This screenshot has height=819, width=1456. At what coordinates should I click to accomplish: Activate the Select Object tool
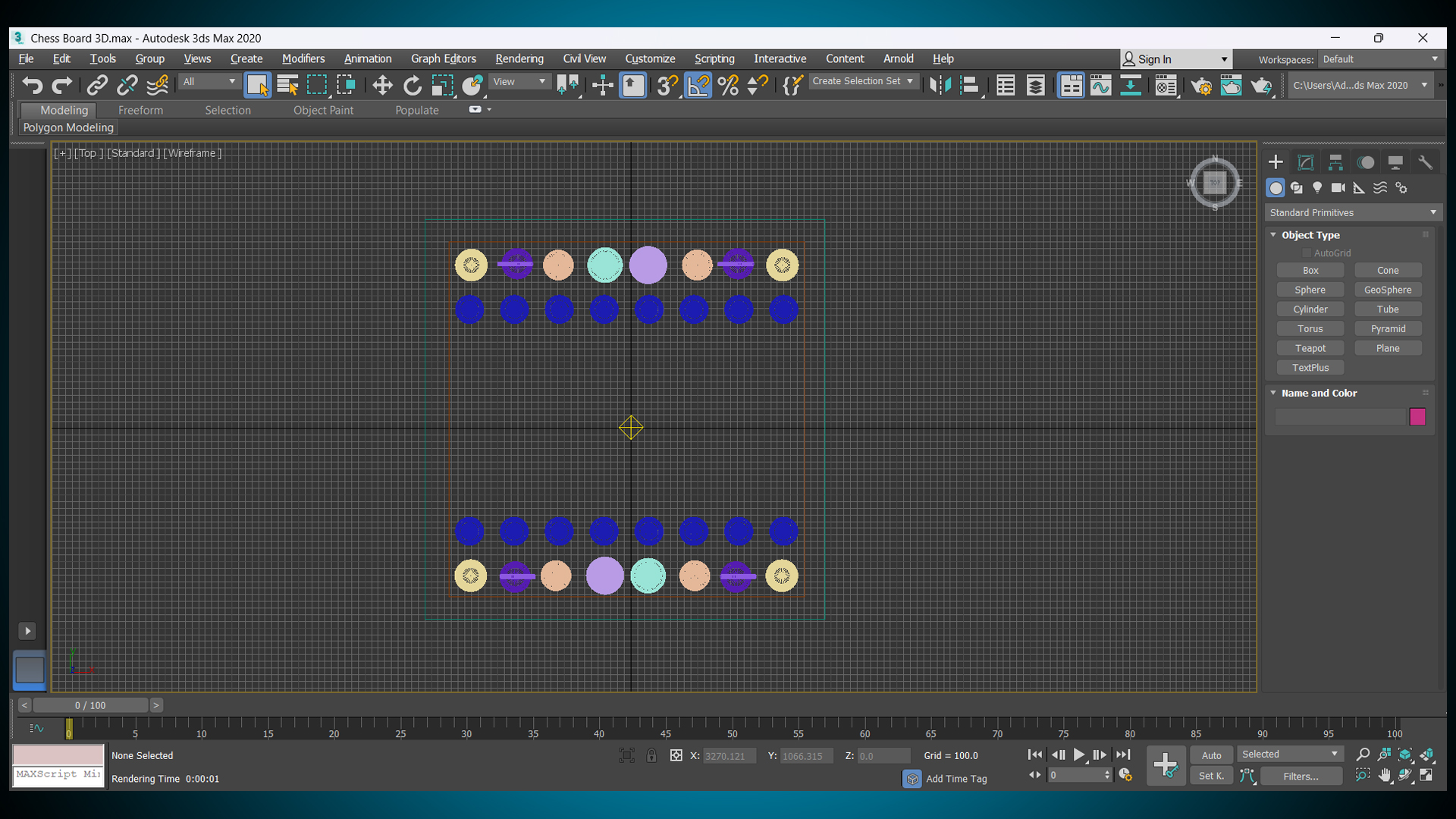tap(258, 85)
